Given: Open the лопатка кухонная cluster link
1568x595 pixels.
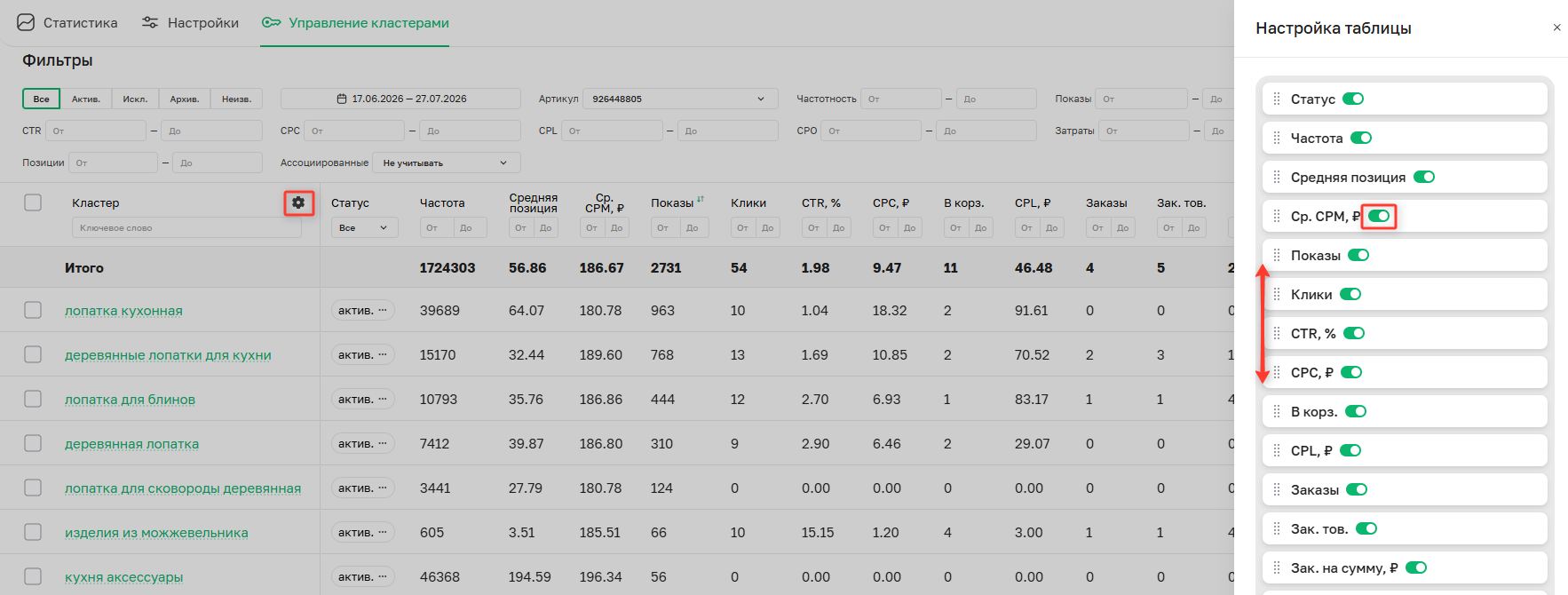Looking at the screenshot, I should coord(123,310).
